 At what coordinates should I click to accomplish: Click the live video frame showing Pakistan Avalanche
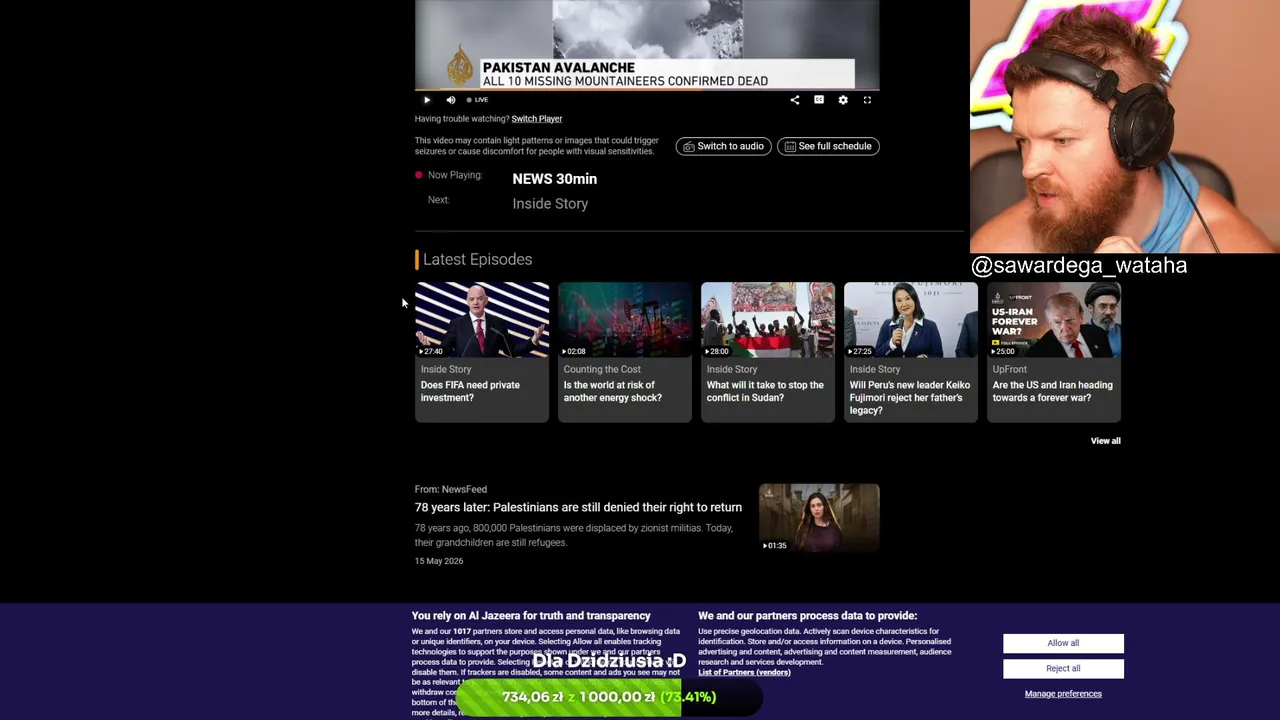pos(647,45)
